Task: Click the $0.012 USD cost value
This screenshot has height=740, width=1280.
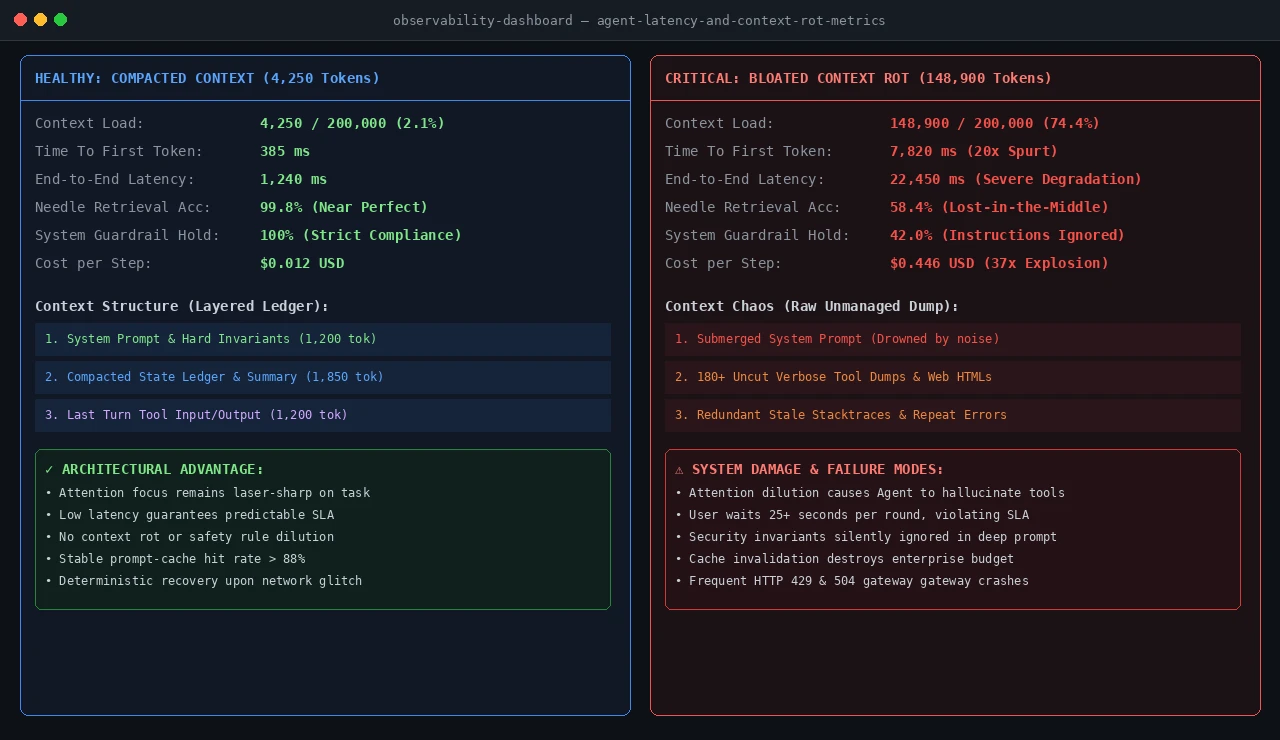Action: [302, 263]
